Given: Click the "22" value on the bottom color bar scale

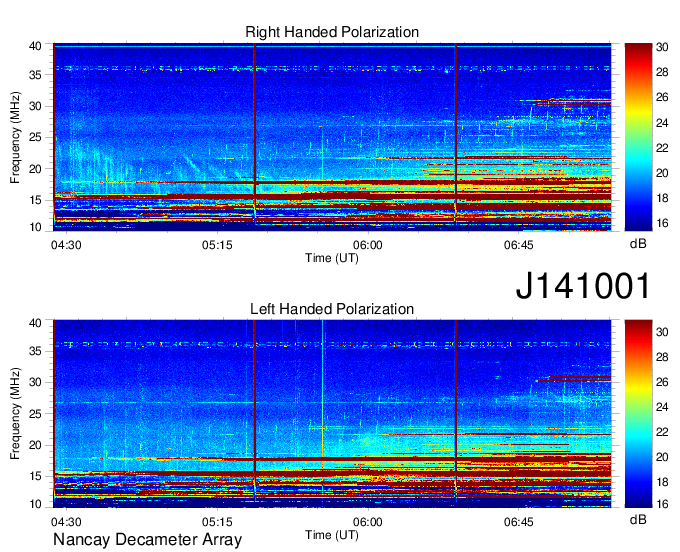Looking at the screenshot, I should (662, 432).
